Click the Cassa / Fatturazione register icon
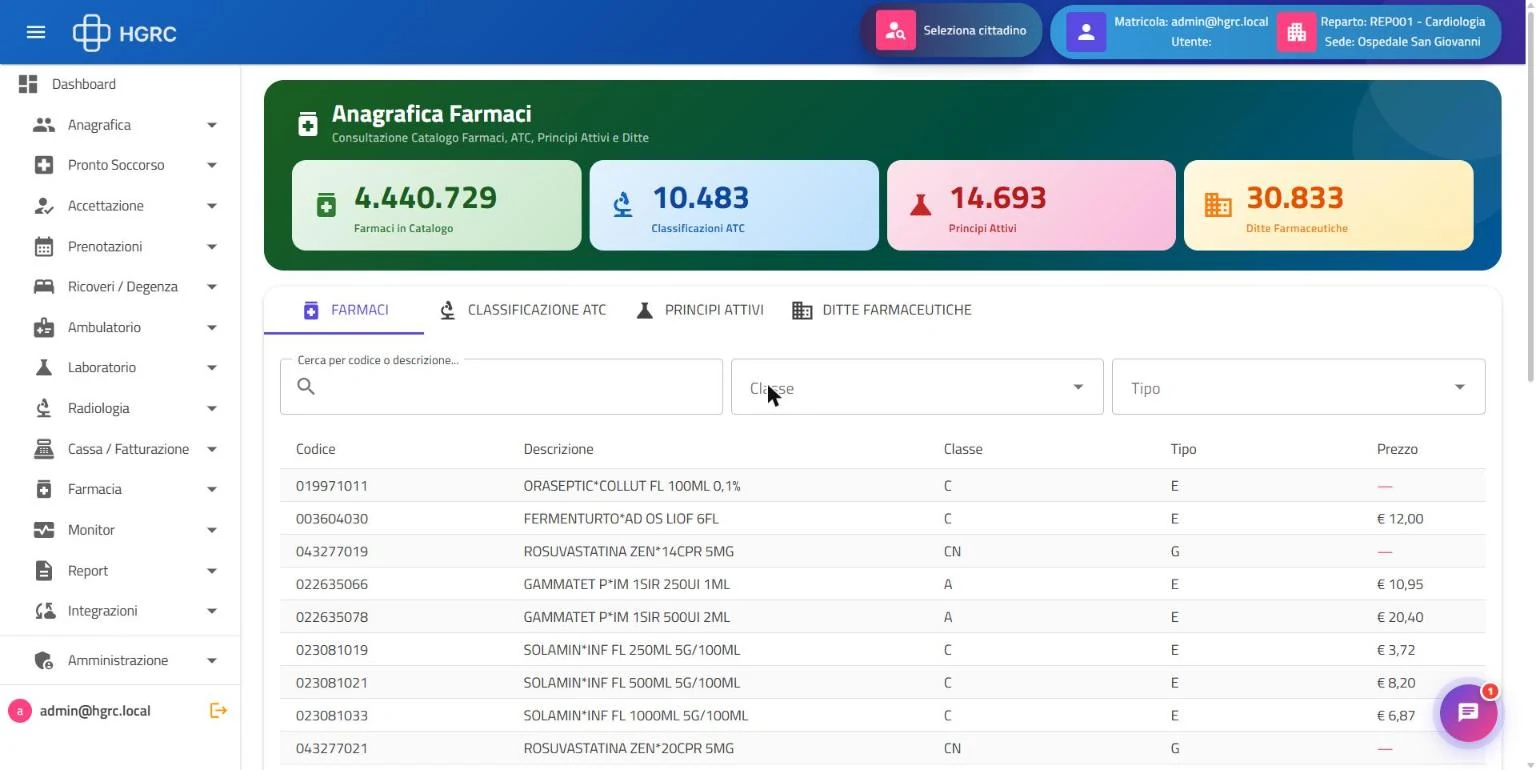Screen dimensions: 1536x770 [44, 449]
